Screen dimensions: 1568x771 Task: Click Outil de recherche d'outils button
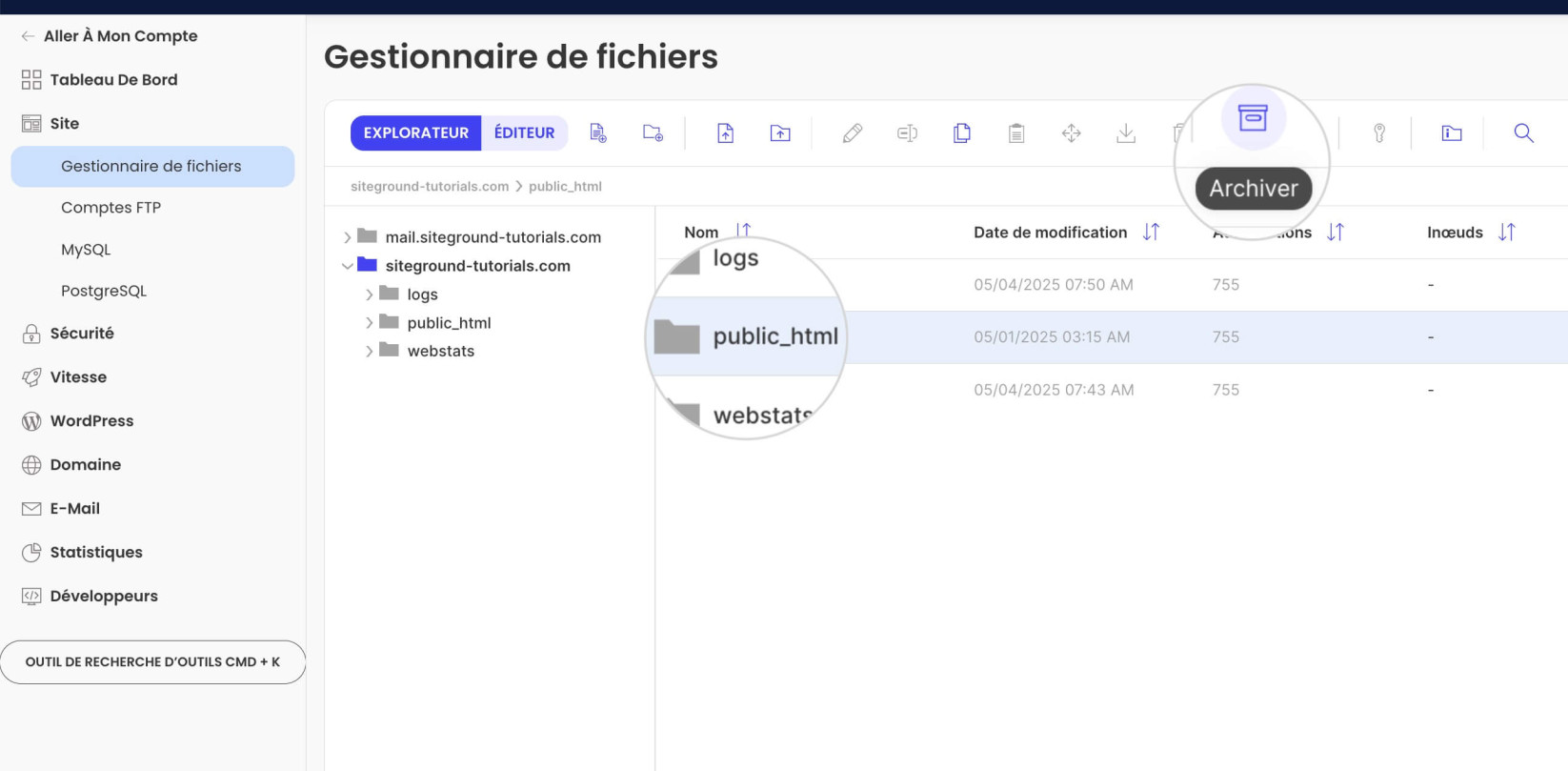[x=152, y=662]
